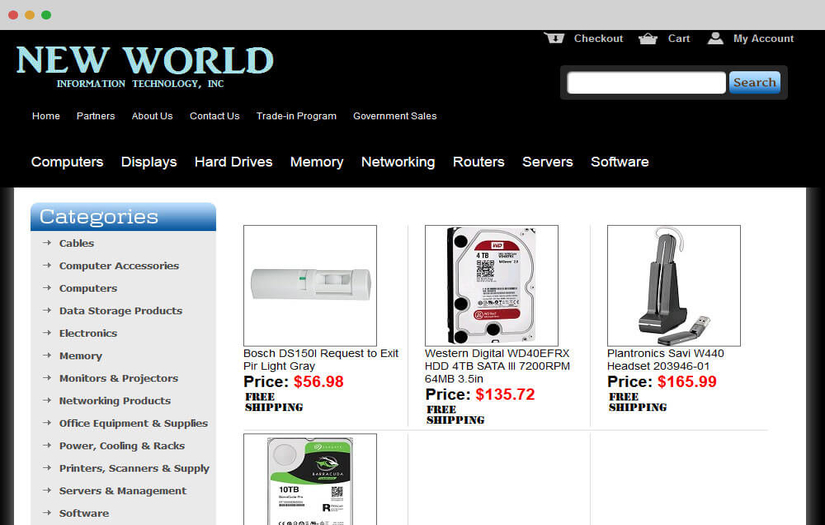Select Displays in the main navigation bar
The width and height of the screenshot is (825, 525).
[x=149, y=162]
